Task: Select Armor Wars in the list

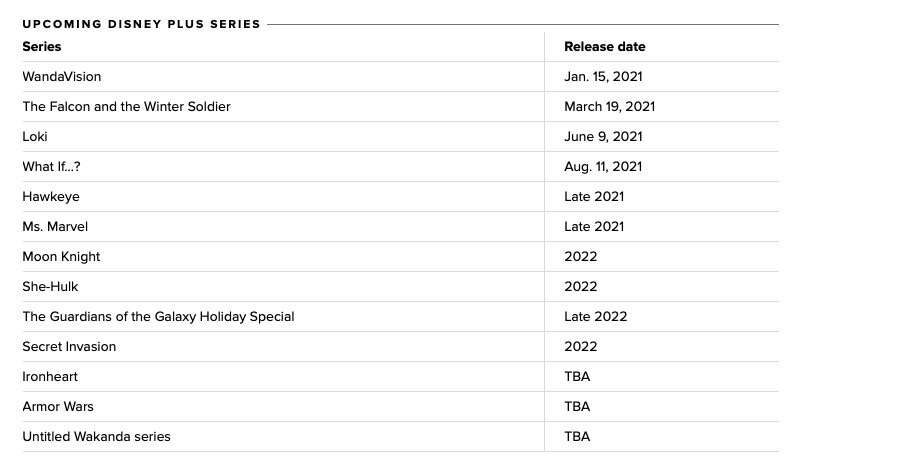Action: point(58,407)
